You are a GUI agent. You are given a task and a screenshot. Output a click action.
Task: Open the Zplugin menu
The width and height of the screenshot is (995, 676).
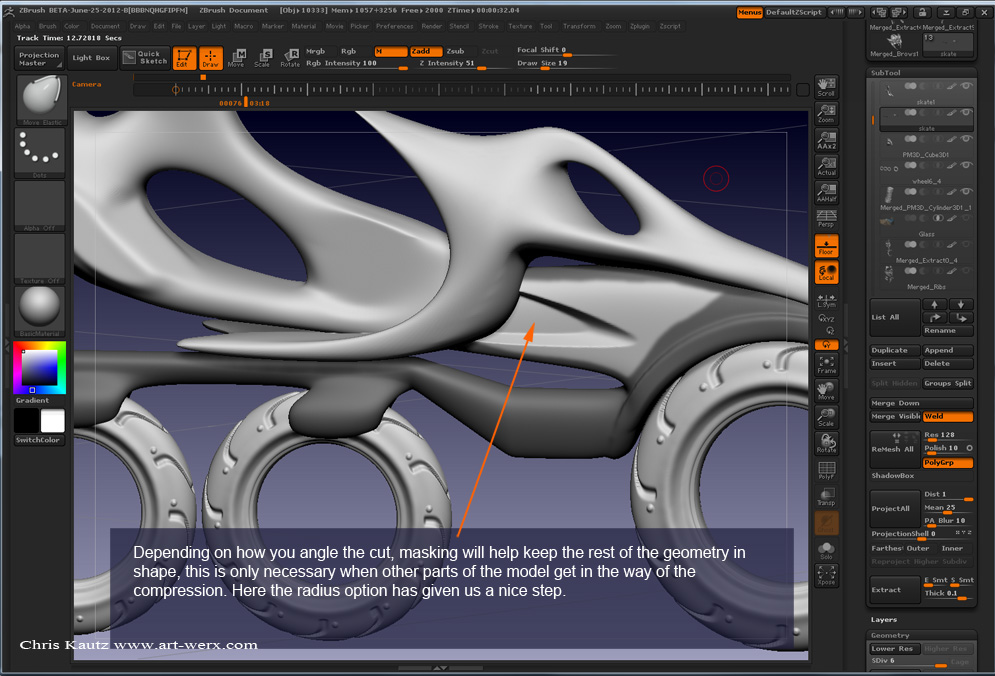640,27
